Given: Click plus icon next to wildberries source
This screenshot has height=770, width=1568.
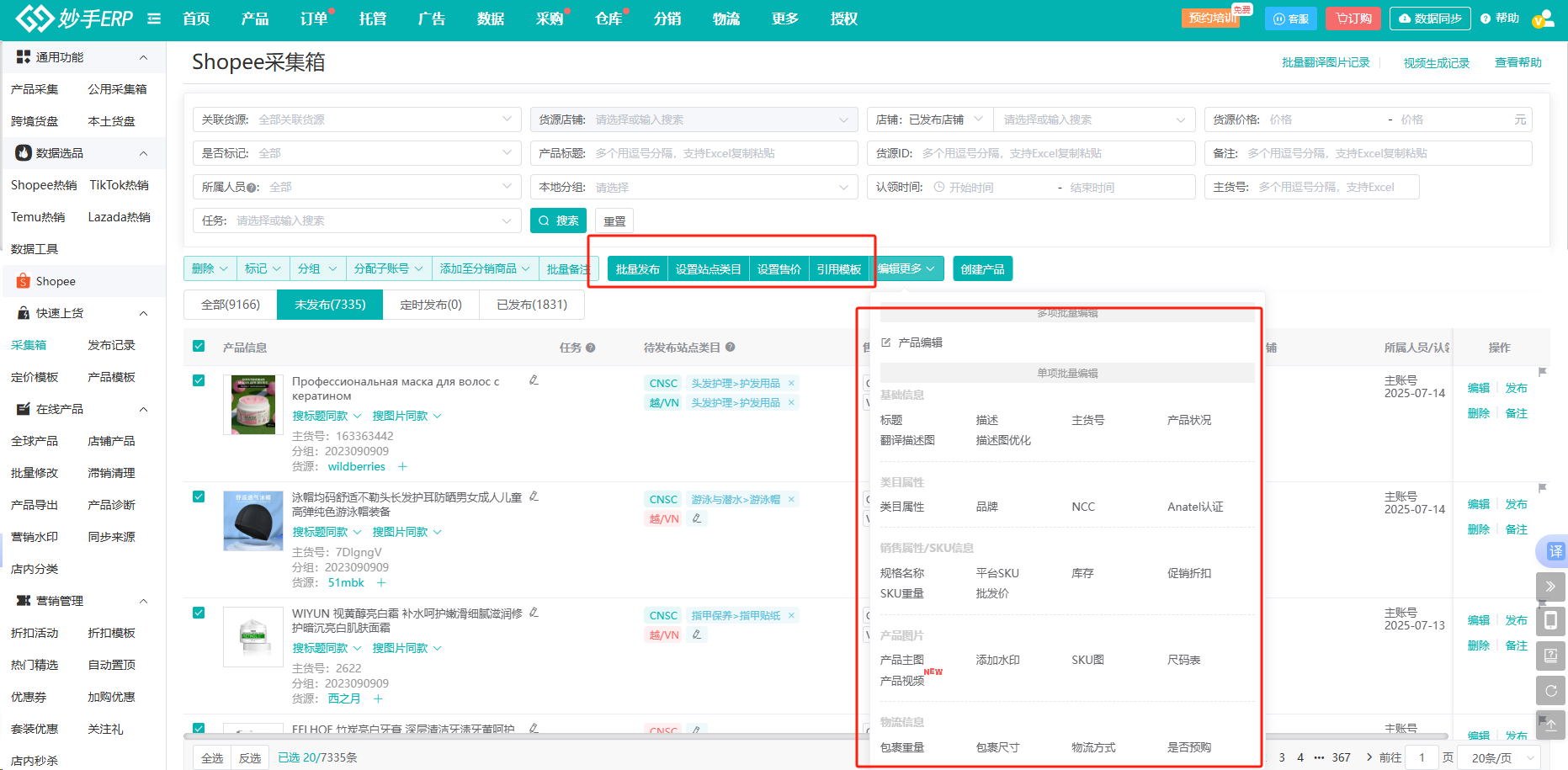Looking at the screenshot, I should (402, 466).
